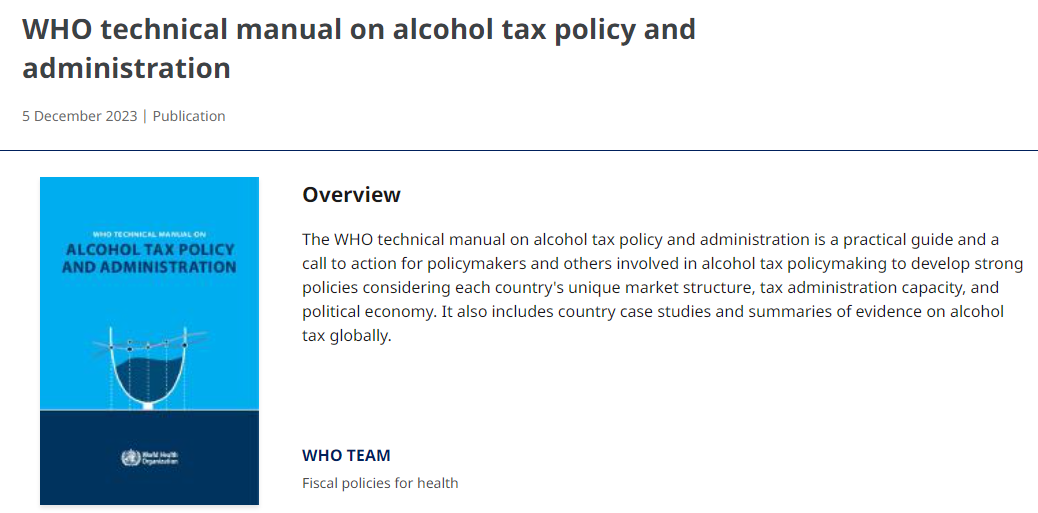Click the first line of the overview paragraph
Image resolution: width=1038 pixels, height=513 pixels.
point(650,240)
